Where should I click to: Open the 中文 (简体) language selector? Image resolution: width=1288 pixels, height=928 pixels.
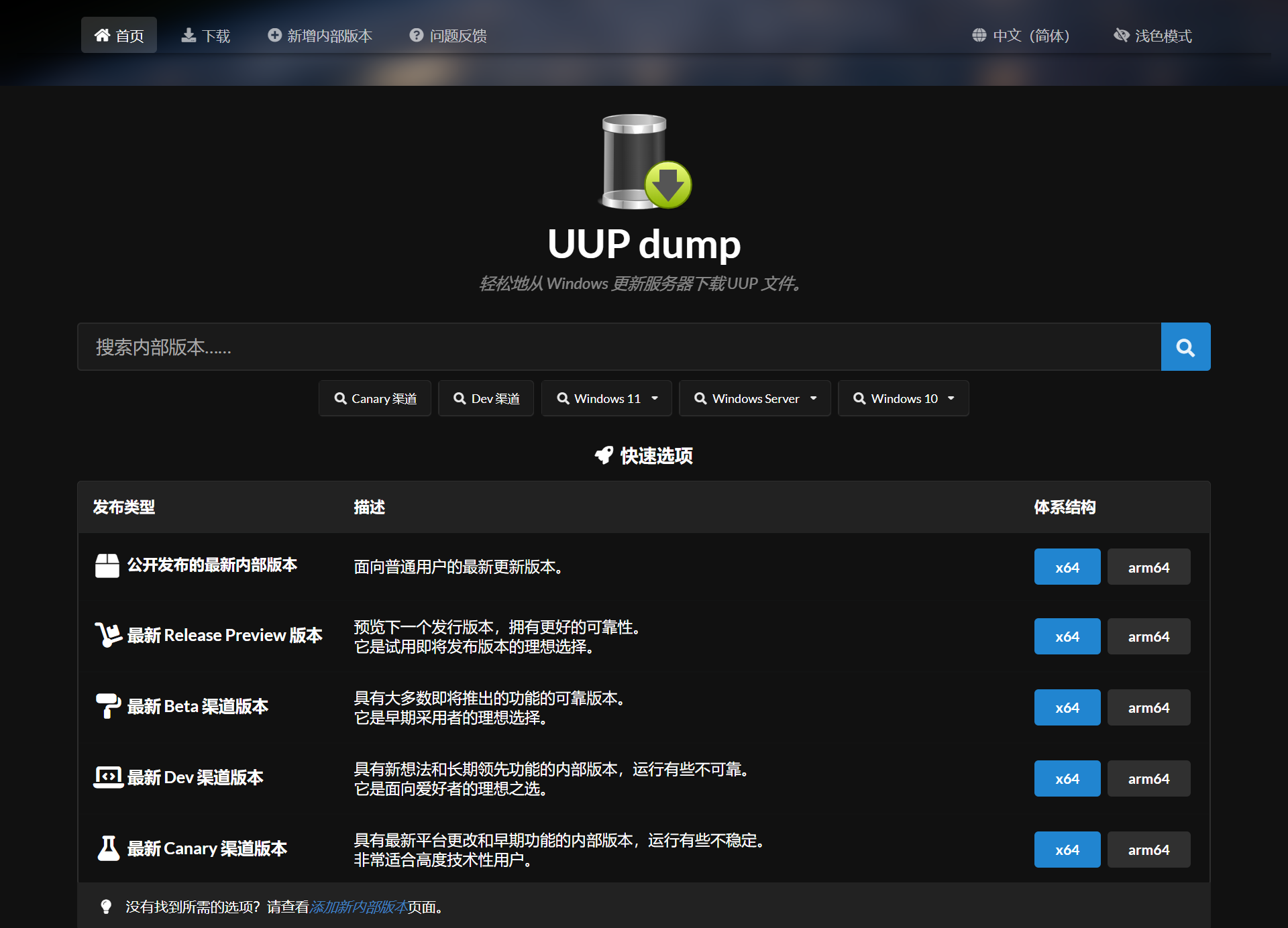pyautogui.click(x=1020, y=36)
